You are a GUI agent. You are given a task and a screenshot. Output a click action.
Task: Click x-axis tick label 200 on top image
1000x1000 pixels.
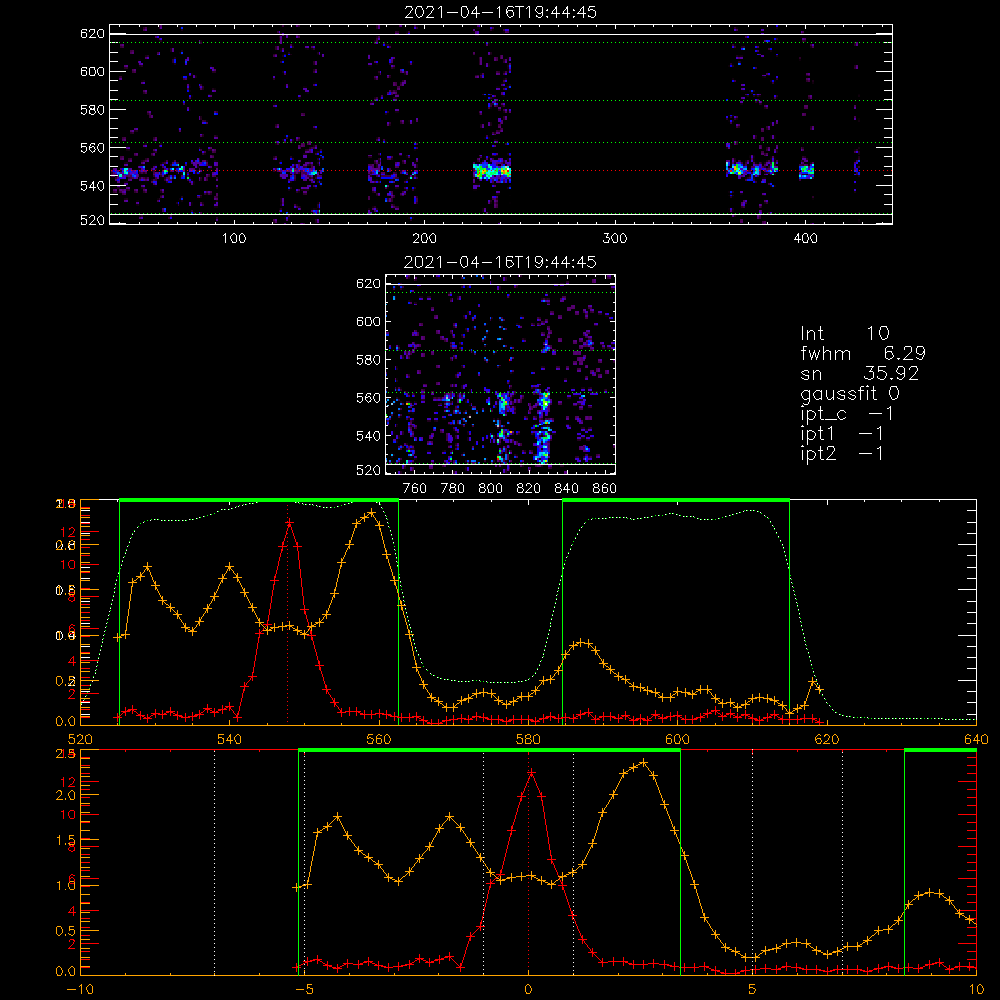click(x=425, y=239)
